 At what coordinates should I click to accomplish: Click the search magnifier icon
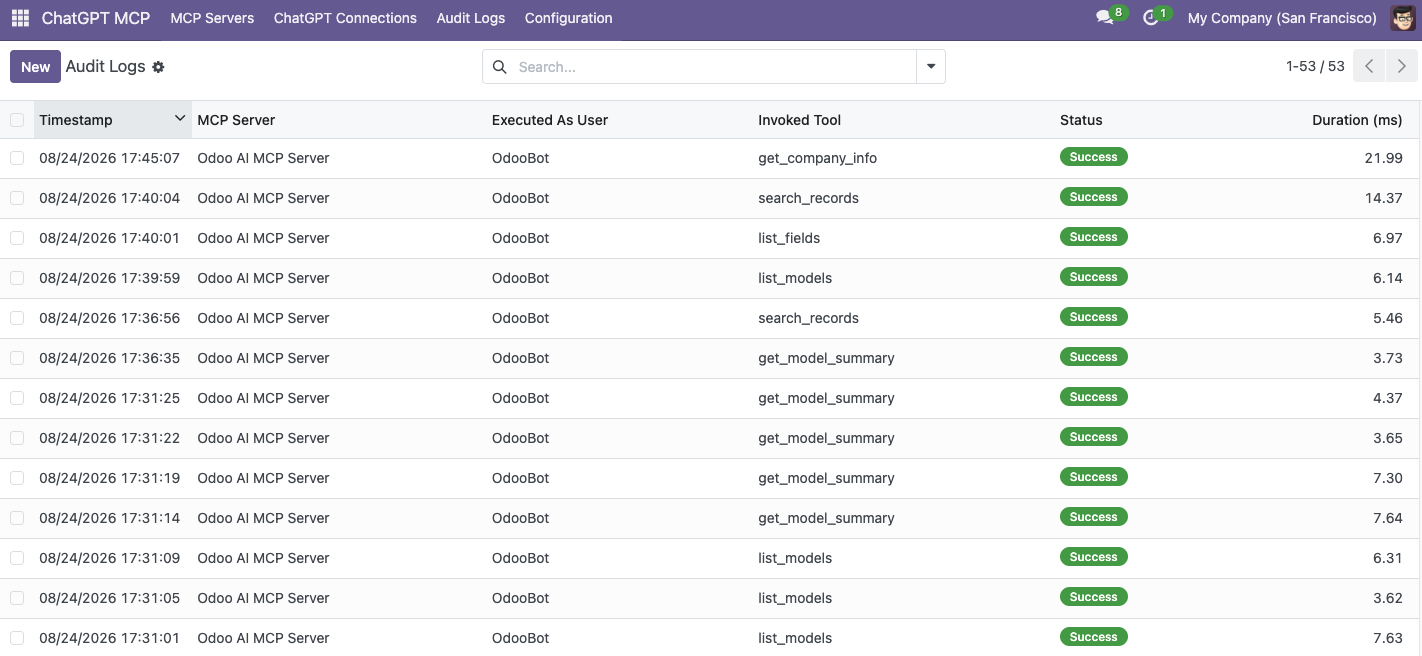pyautogui.click(x=500, y=67)
